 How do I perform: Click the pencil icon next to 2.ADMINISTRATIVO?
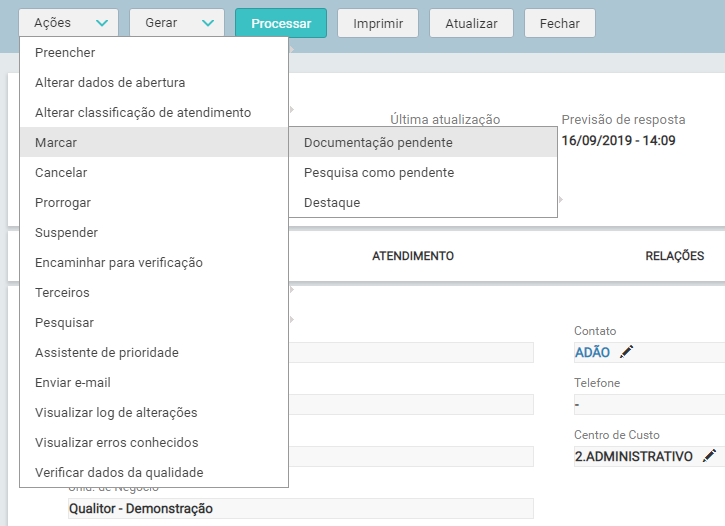tap(709, 456)
